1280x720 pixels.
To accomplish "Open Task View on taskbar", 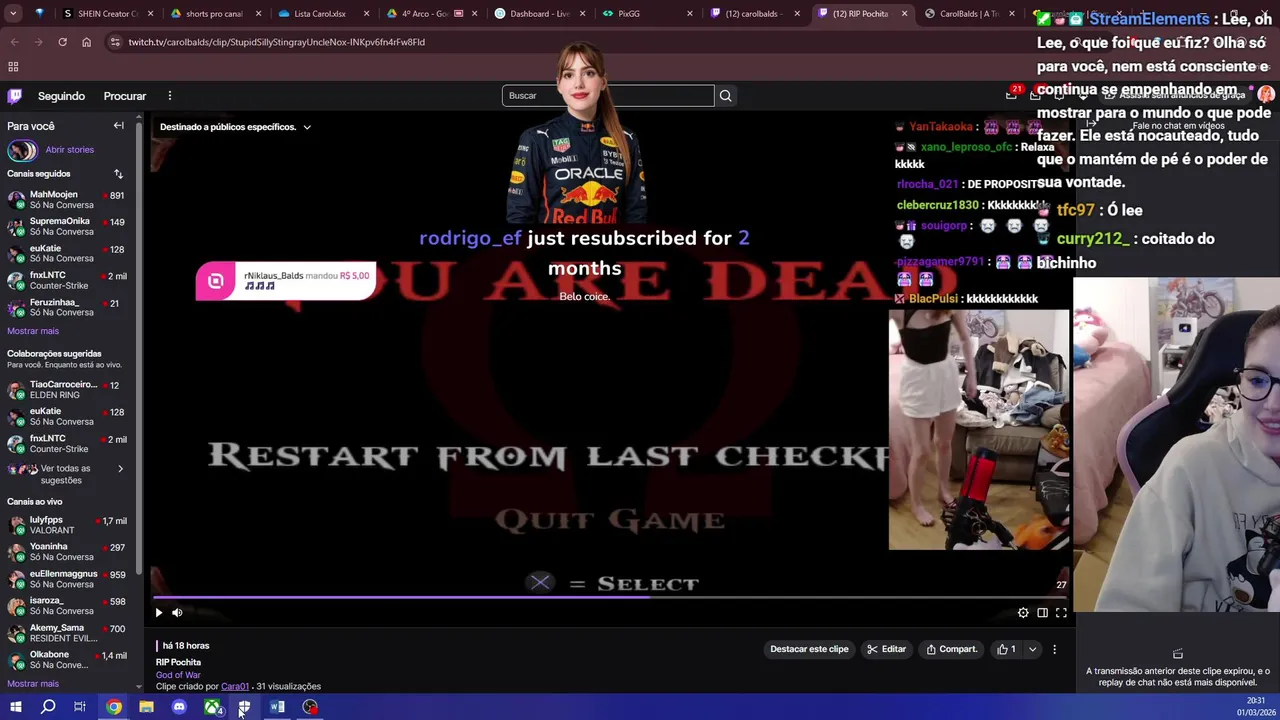I will 80,707.
